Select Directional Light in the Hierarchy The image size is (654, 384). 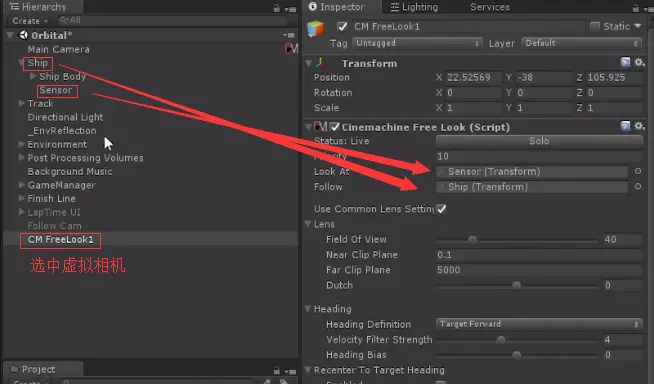(x=65, y=117)
